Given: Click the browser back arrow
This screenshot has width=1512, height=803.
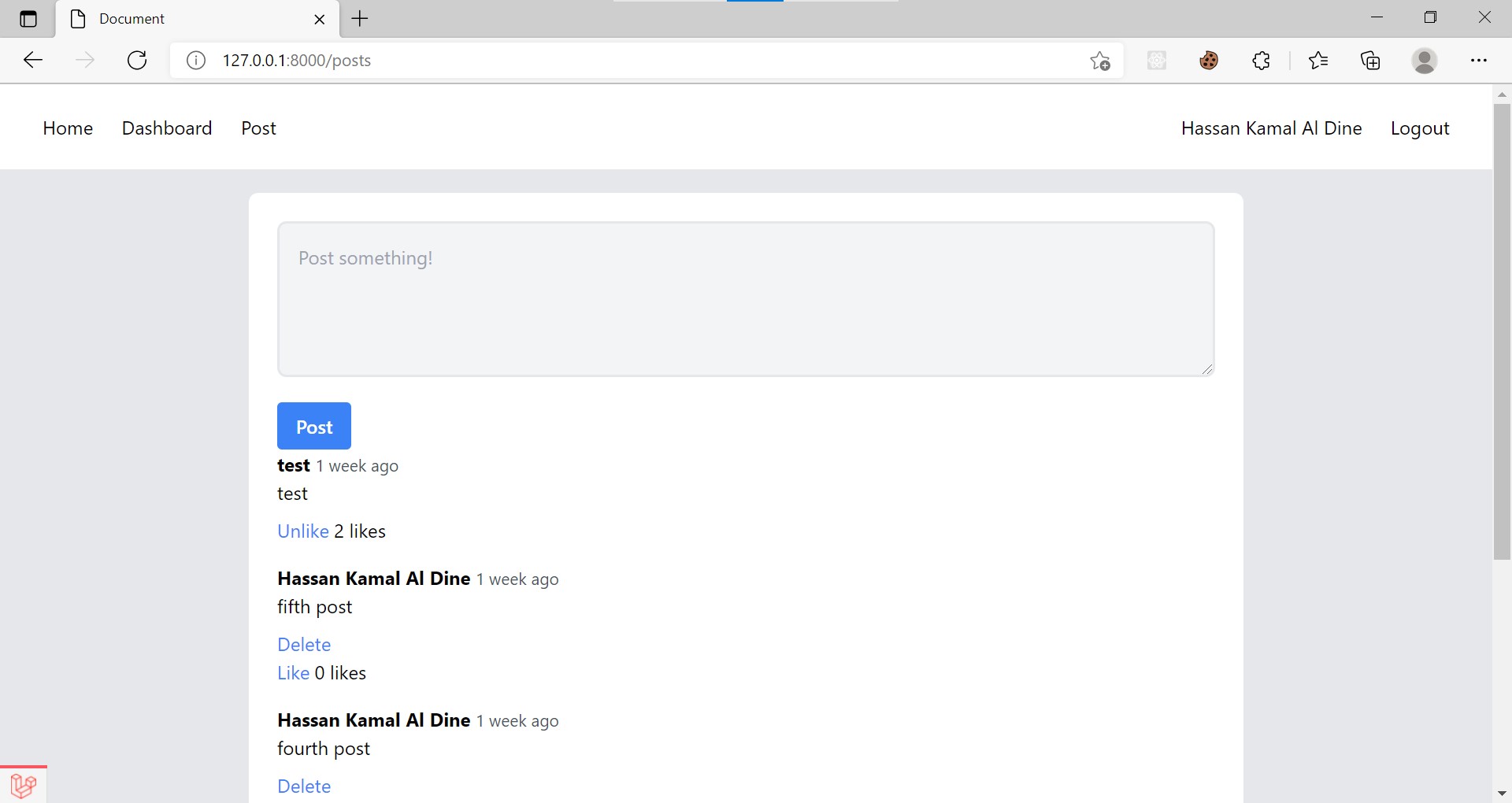Looking at the screenshot, I should click(33, 61).
